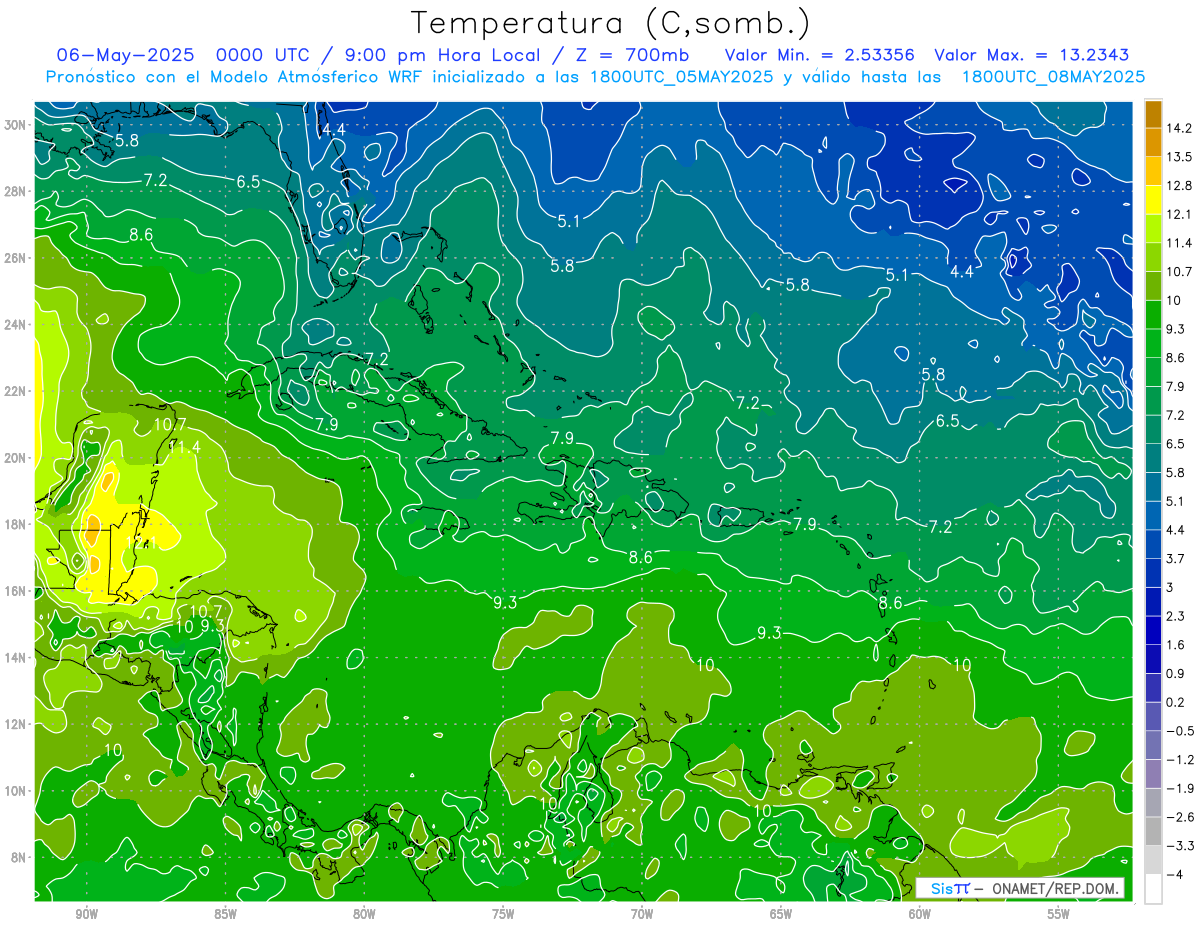Click the '10N' latitude axis label
Image resolution: width=1200 pixels, height=927 pixels.
point(17,791)
